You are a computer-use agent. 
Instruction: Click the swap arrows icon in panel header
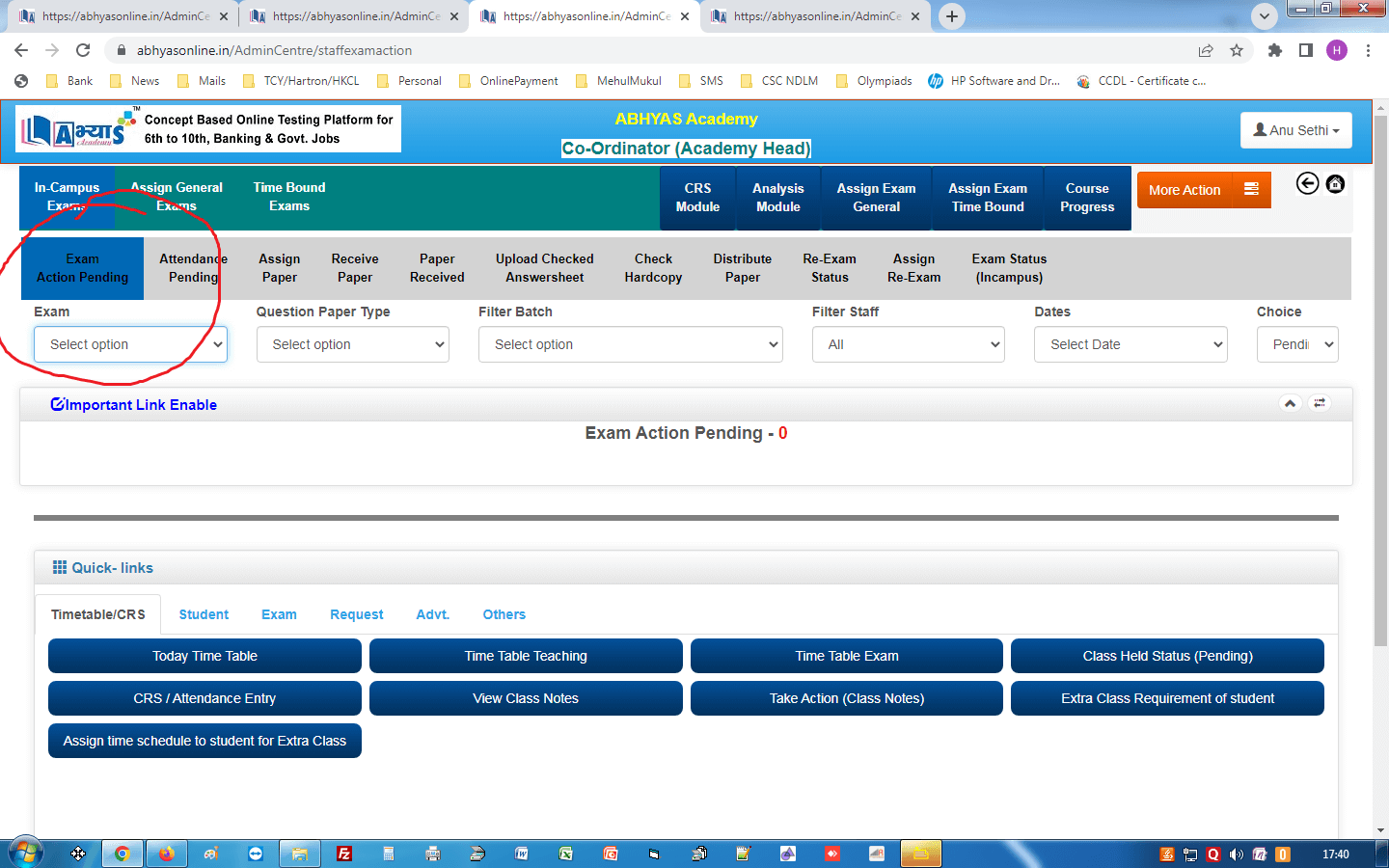tap(1320, 403)
